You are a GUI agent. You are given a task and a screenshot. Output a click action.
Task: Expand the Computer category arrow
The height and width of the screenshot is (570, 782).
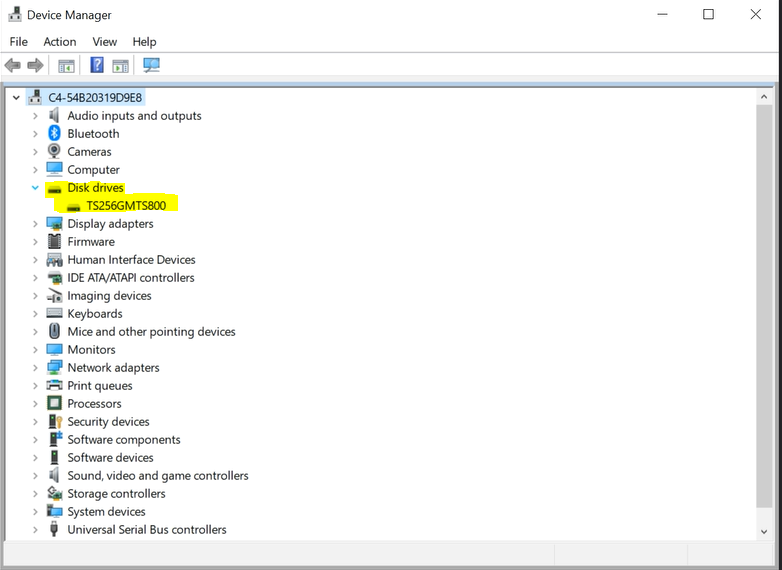tap(35, 170)
